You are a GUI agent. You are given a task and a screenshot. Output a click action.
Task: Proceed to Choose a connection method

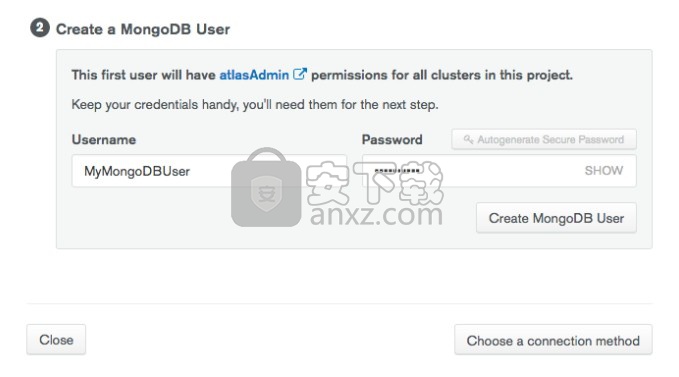click(553, 340)
